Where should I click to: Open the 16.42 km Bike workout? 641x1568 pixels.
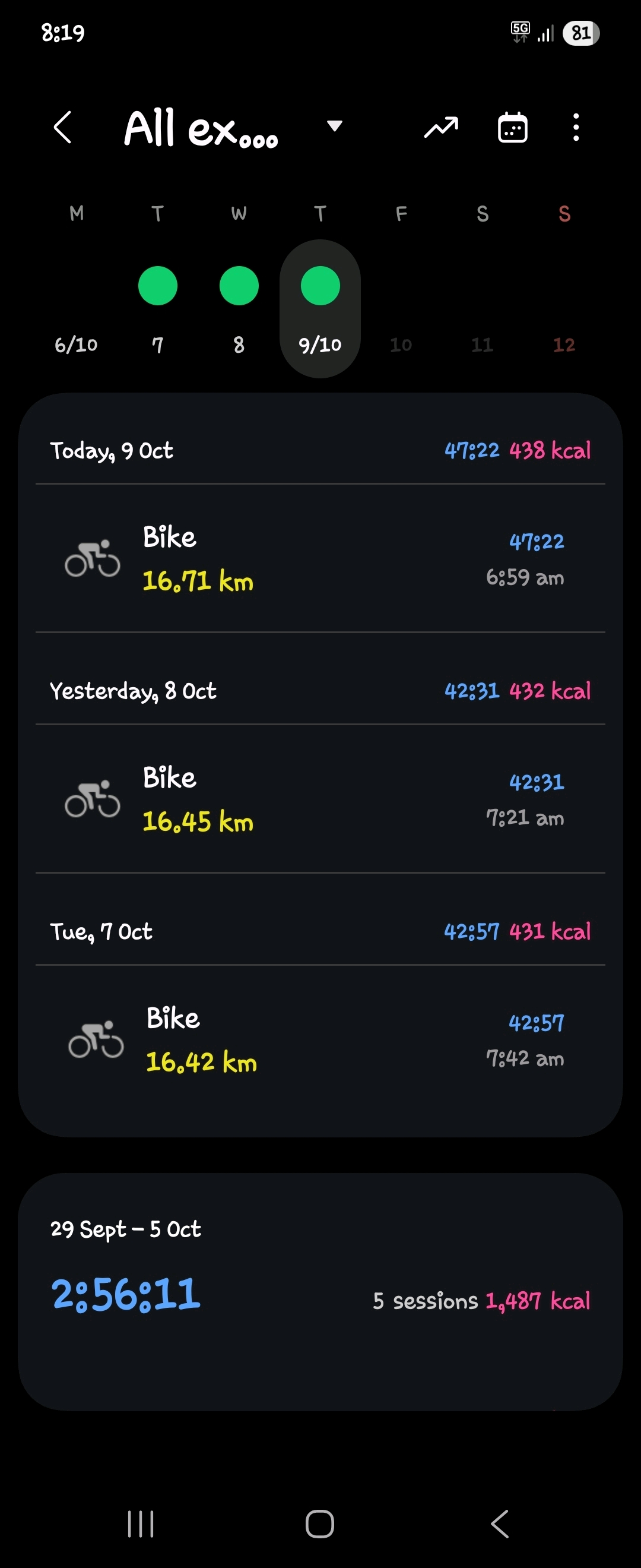point(320,1039)
